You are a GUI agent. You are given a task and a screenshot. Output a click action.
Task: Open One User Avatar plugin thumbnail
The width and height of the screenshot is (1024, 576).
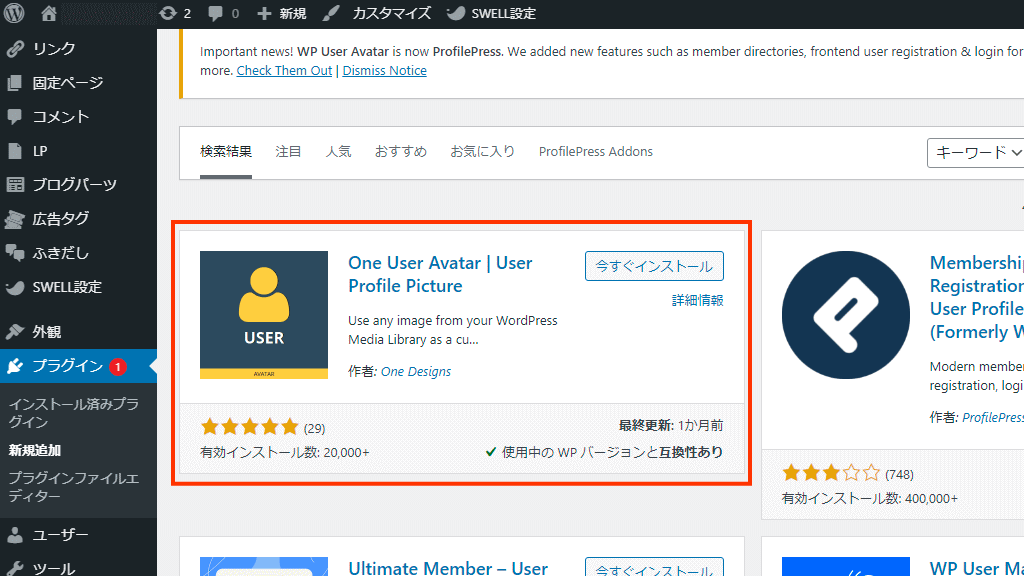coord(264,315)
